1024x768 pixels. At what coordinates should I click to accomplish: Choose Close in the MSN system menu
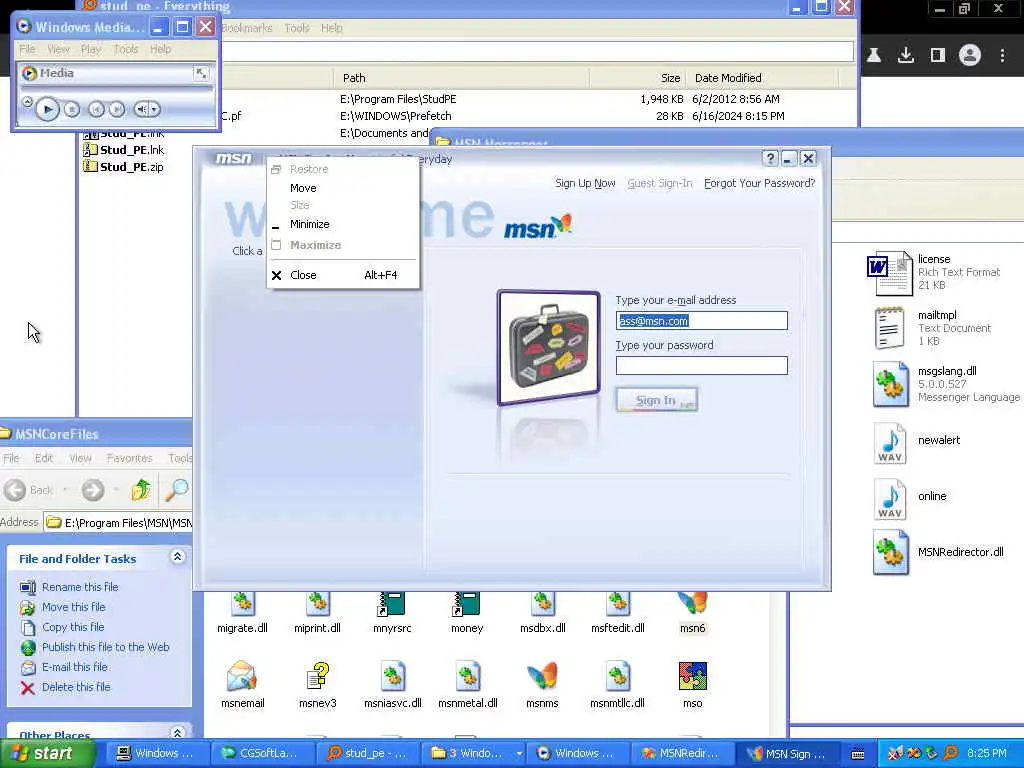(x=343, y=275)
